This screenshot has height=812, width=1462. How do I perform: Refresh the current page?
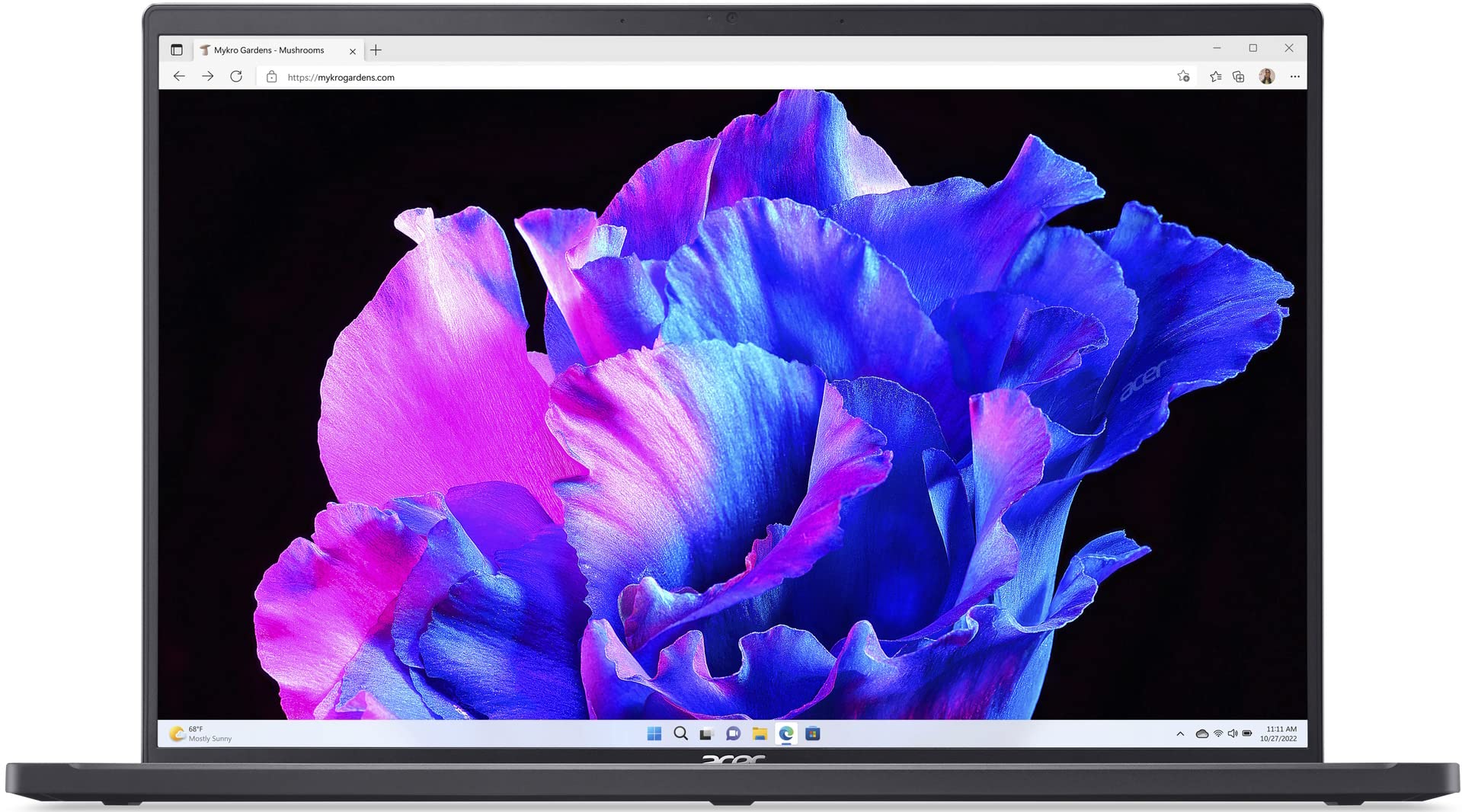tap(236, 76)
